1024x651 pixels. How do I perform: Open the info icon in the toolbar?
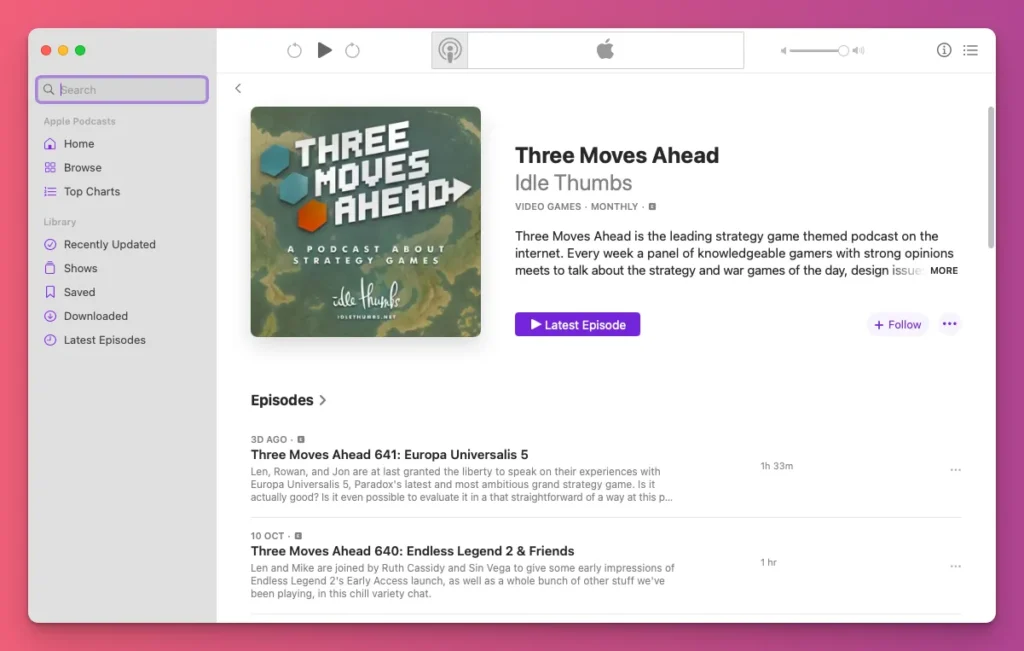tap(943, 50)
